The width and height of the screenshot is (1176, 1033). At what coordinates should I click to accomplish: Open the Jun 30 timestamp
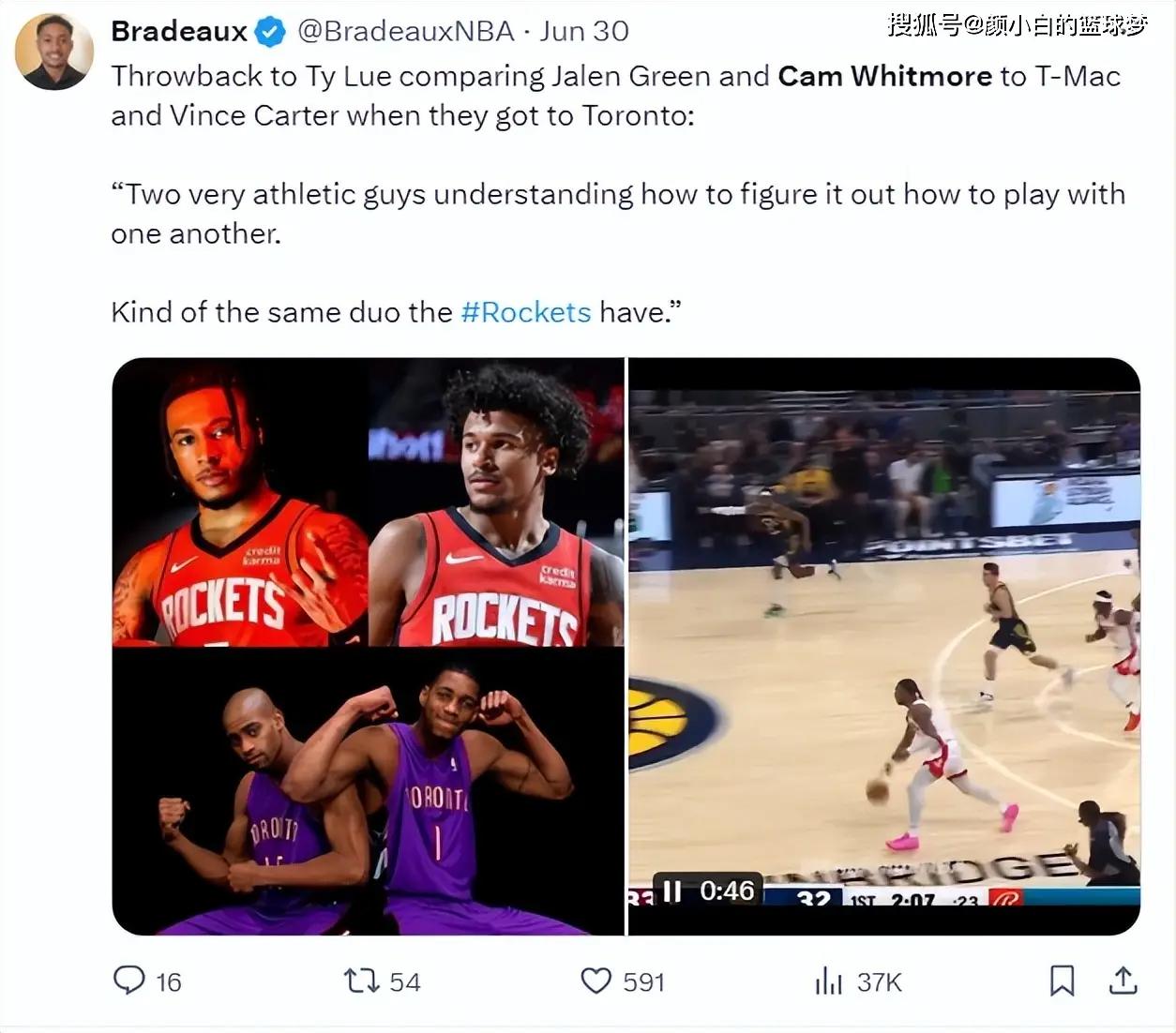pos(584,31)
